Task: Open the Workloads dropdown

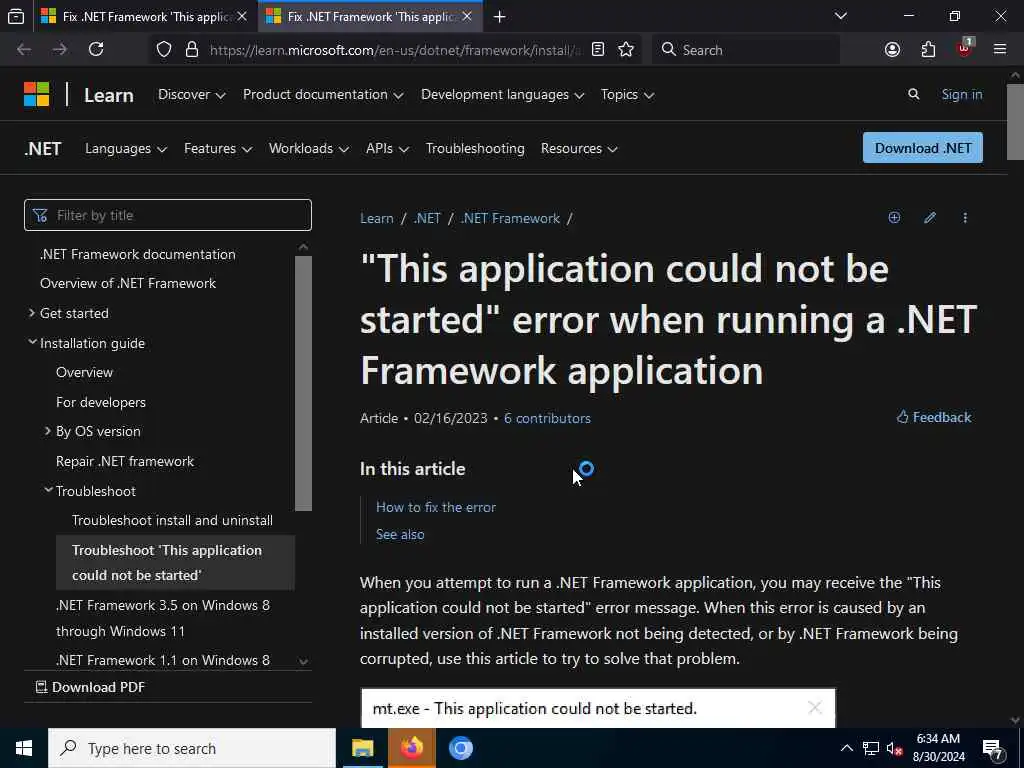Action: coord(309,148)
